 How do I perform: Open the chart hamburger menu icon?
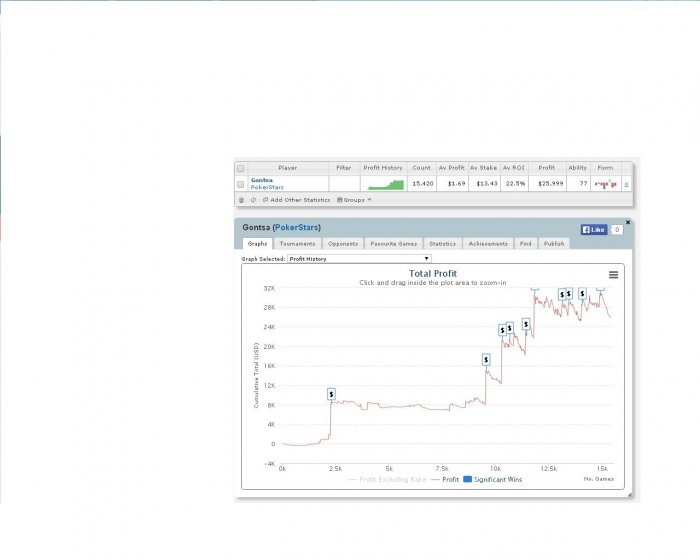pyautogui.click(x=613, y=275)
